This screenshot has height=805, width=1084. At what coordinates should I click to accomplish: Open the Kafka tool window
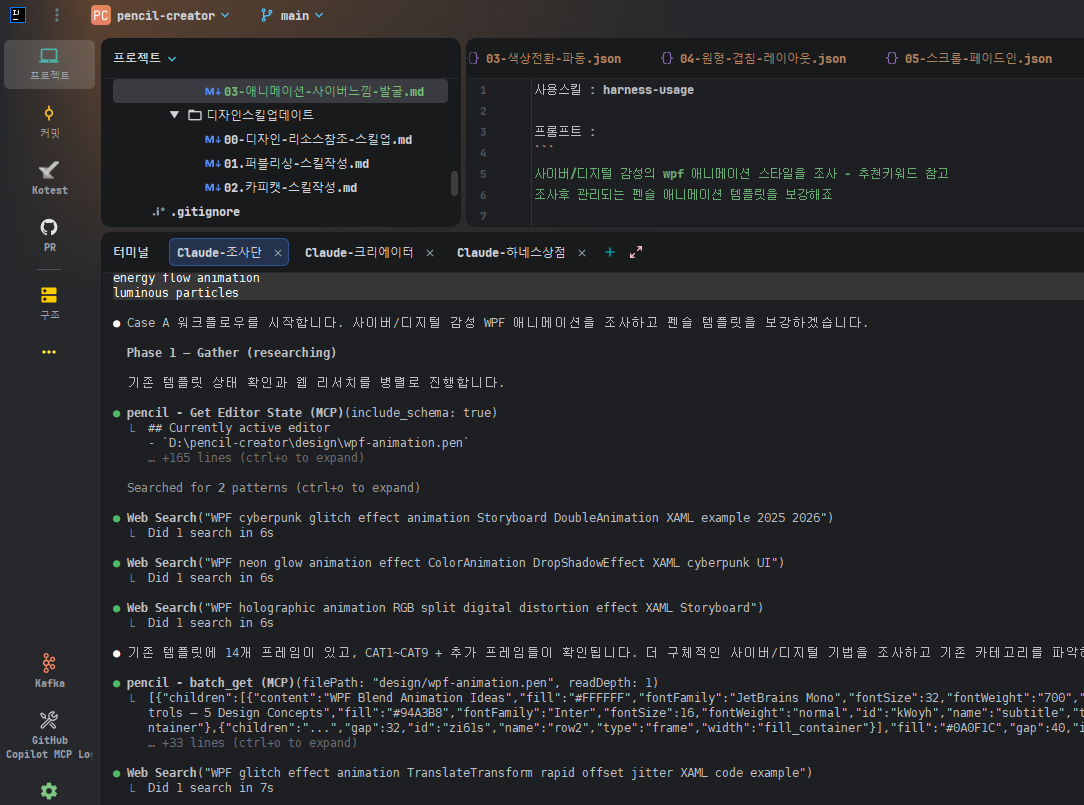pyautogui.click(x=49, y=670)
